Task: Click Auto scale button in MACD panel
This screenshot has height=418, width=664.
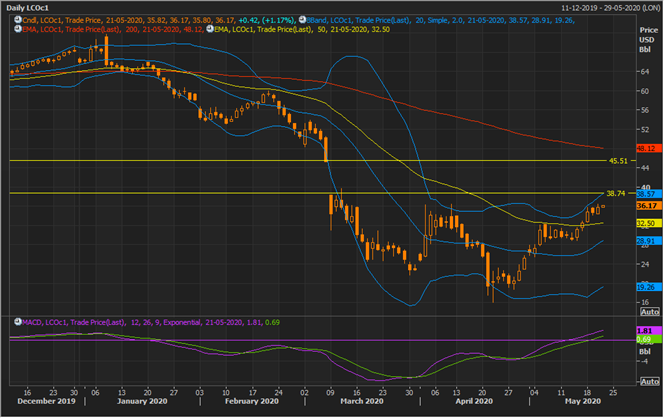Action: pos(650,382)
